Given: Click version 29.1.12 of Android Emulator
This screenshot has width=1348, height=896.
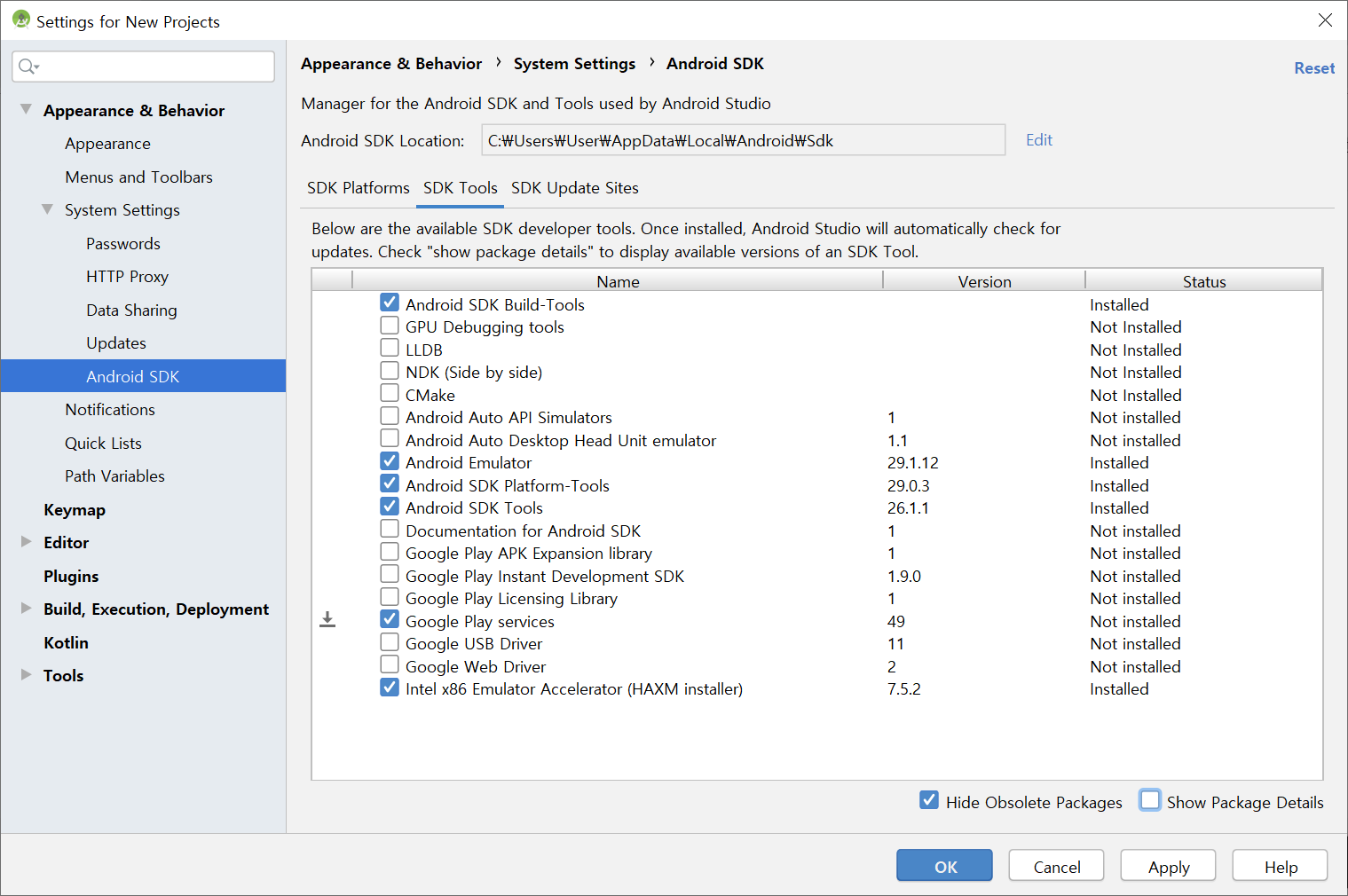Looking at the screenshot, I should 912,463.
